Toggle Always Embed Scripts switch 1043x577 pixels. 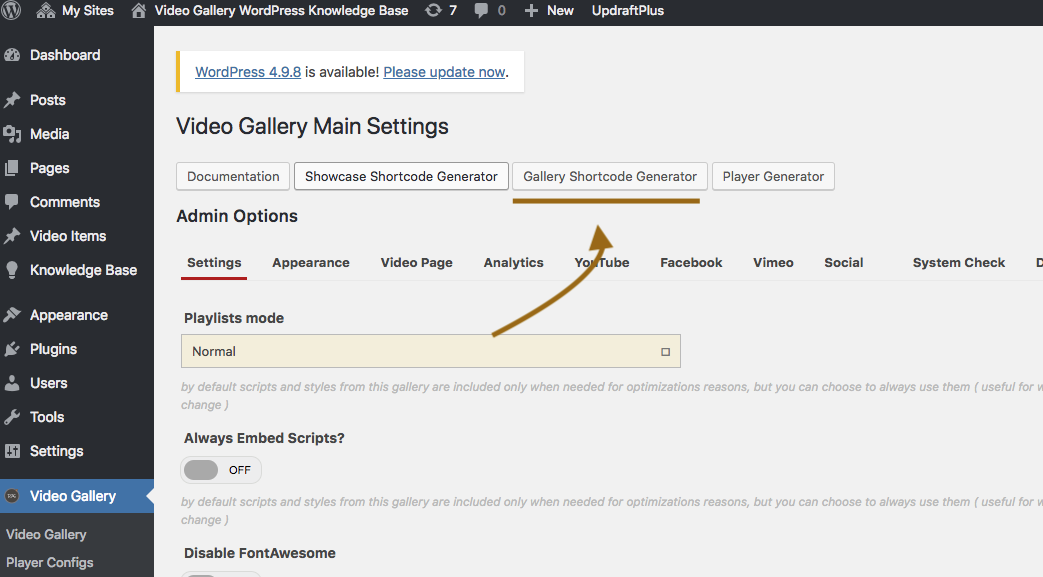pyautogui.click(x=221, y=471)
